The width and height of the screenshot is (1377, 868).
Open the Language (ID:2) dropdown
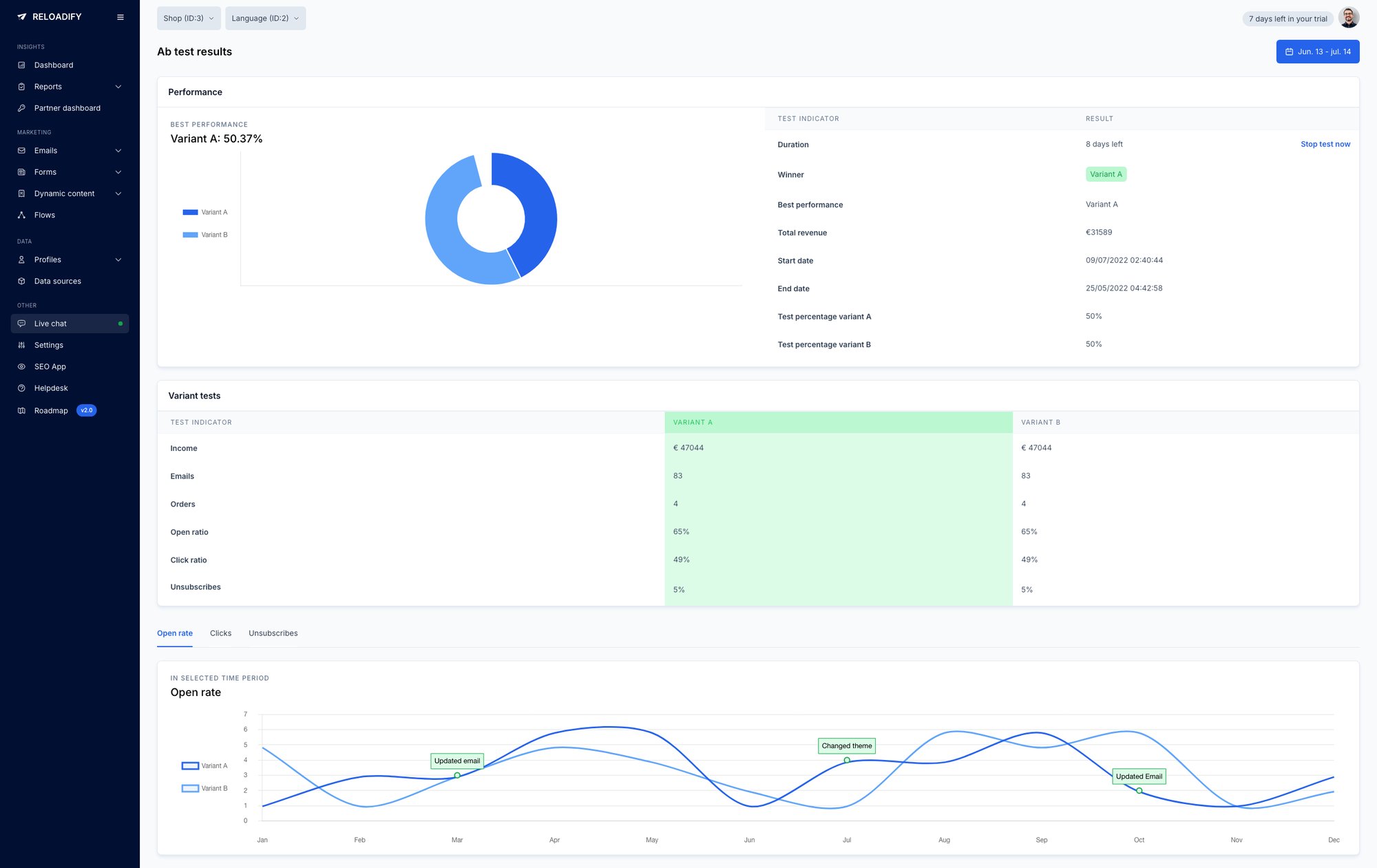[265, 19]
